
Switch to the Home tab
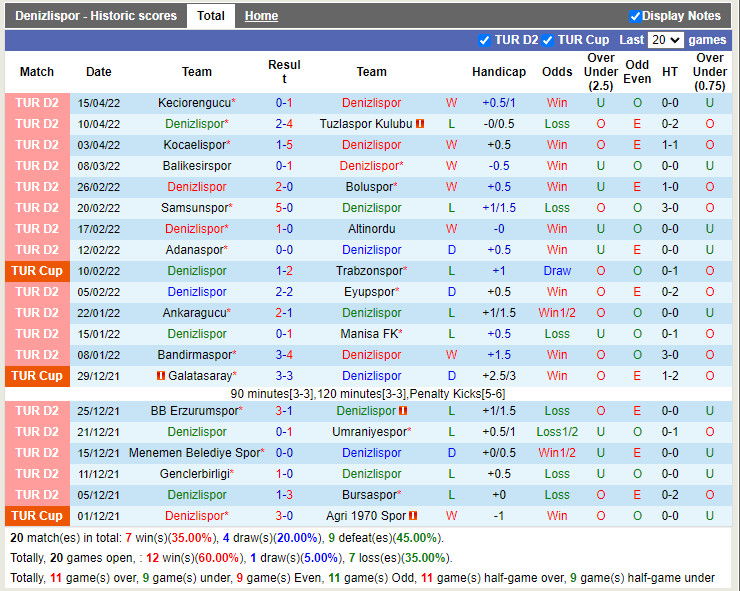(261, 16)
